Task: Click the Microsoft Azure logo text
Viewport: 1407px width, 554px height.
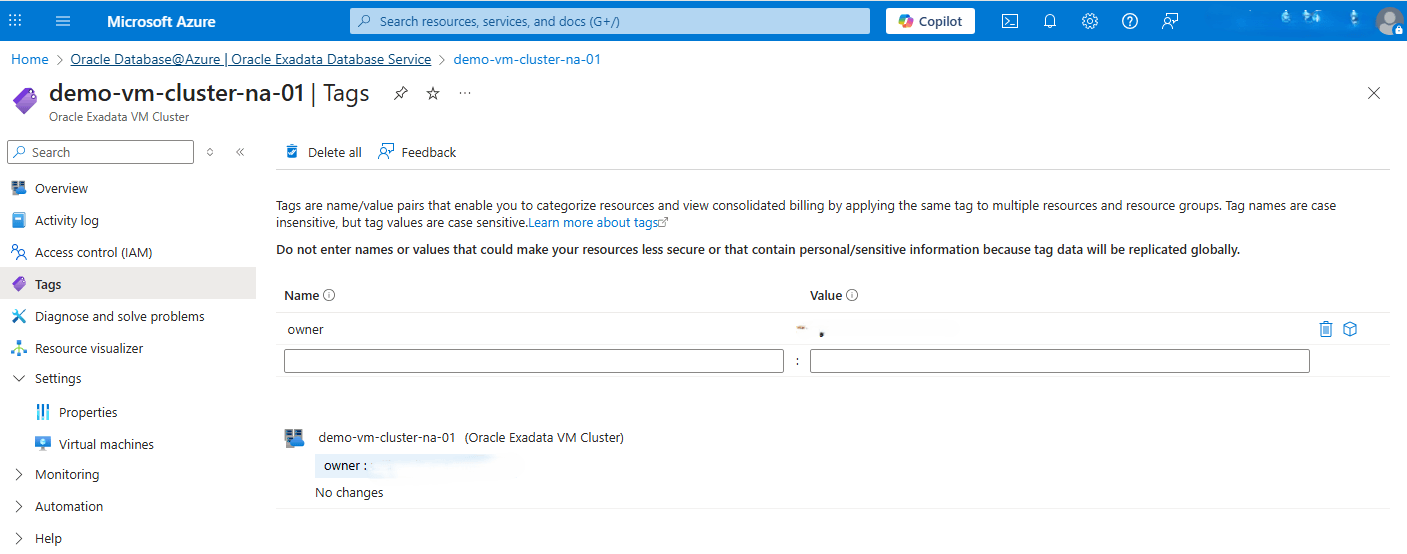Action: pyautogui.click(x=161, y=21)
